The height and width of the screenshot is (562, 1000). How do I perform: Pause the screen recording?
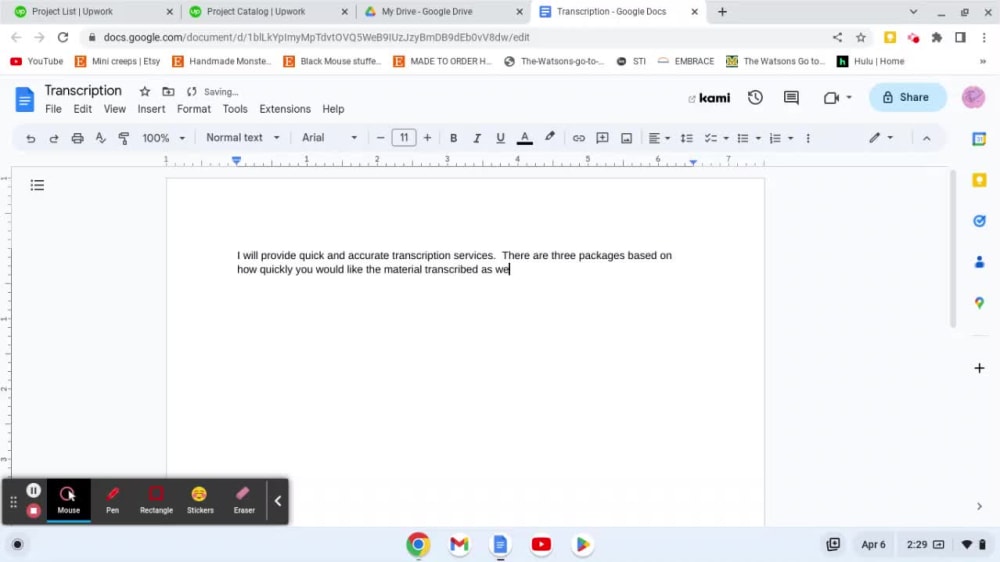click(34, 490)
